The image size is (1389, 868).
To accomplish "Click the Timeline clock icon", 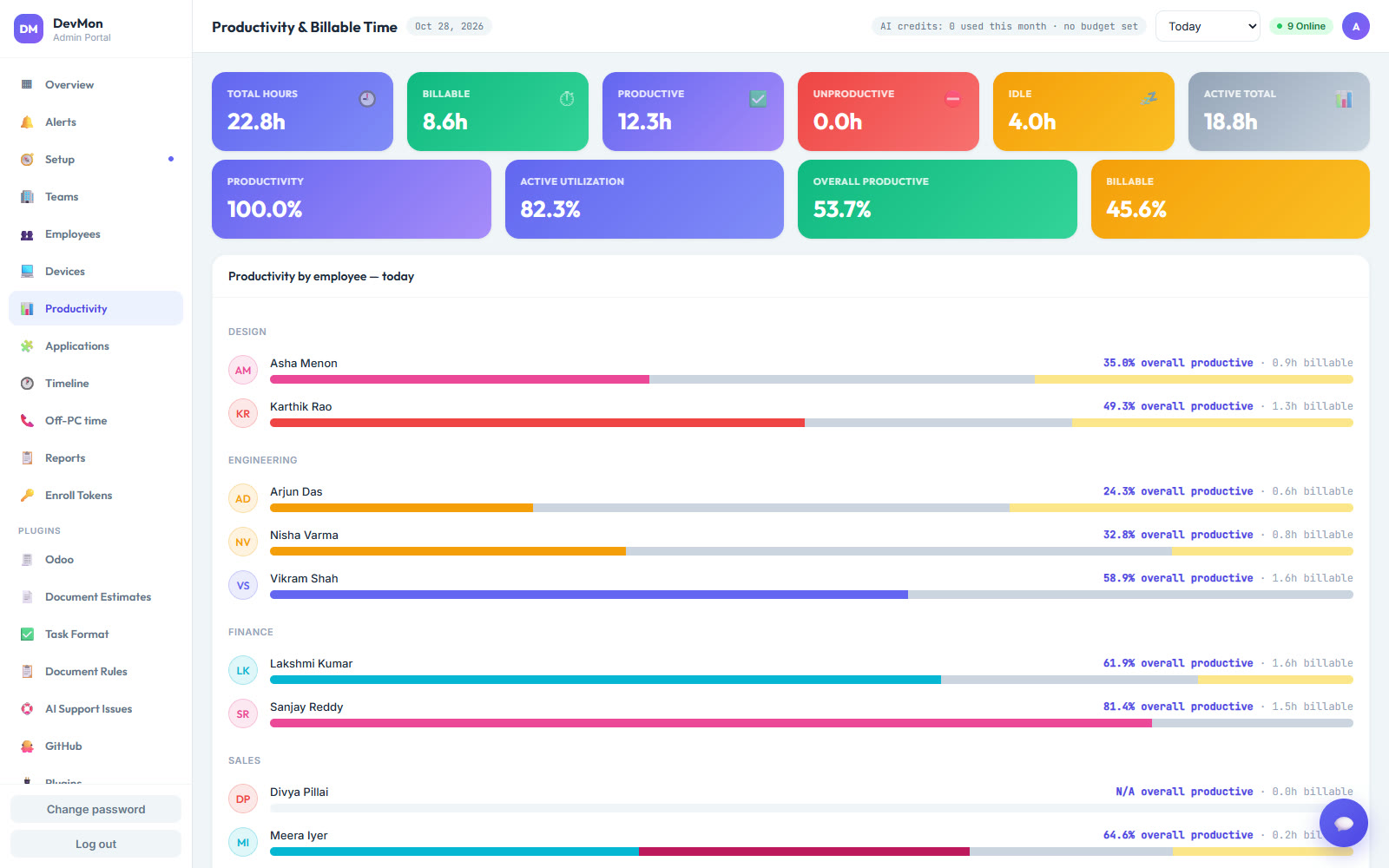I will click(x=27, y=384).
